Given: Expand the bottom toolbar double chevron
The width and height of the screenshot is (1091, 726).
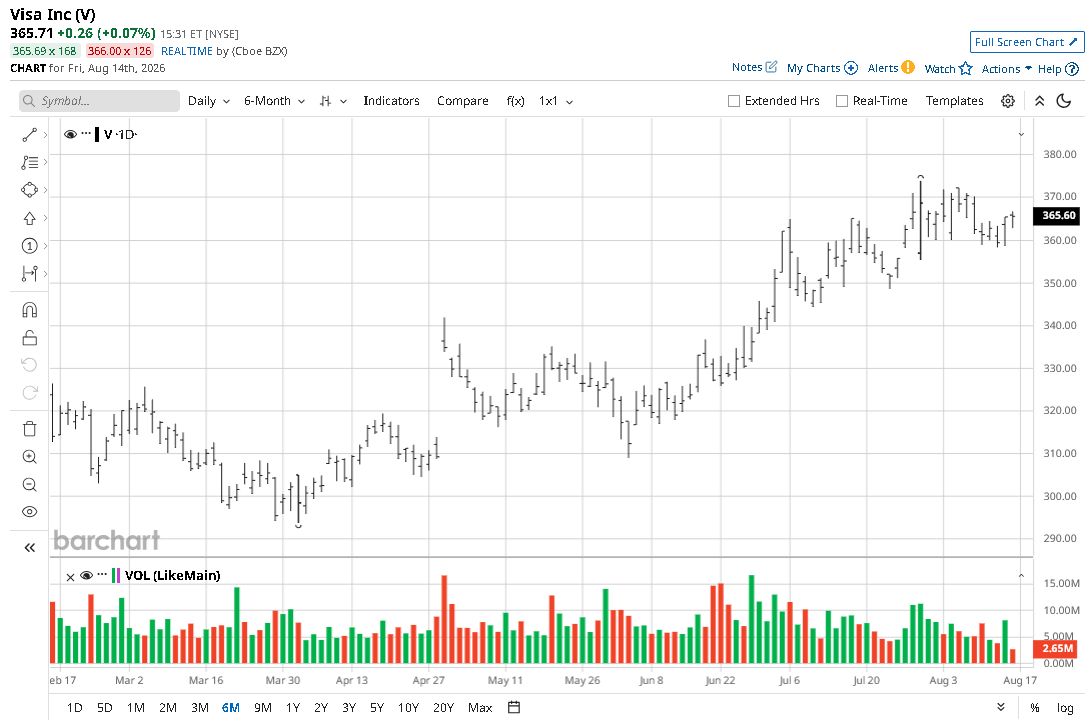Looking at the screenshot, I should [1001, 707].
